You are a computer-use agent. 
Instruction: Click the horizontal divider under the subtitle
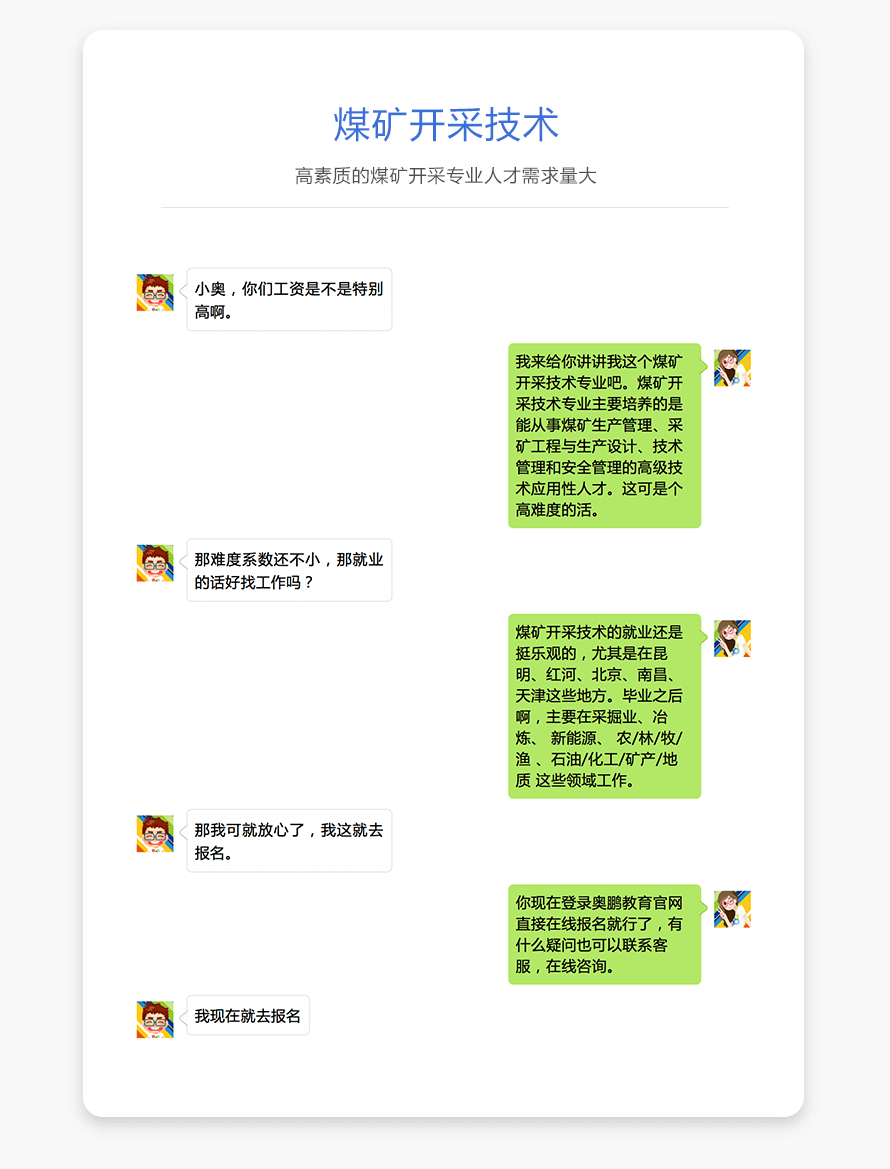click(445, 207)
